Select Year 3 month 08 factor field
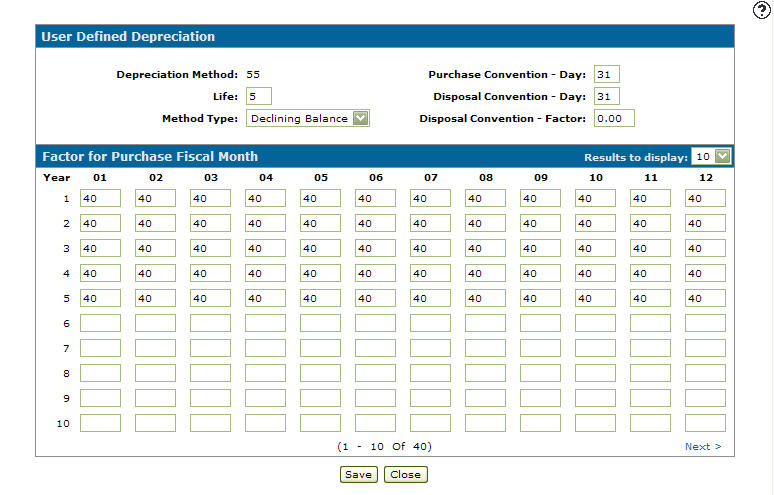Image resolution: width=774 pixels, height=495 pixels. [x=485, y=248]
